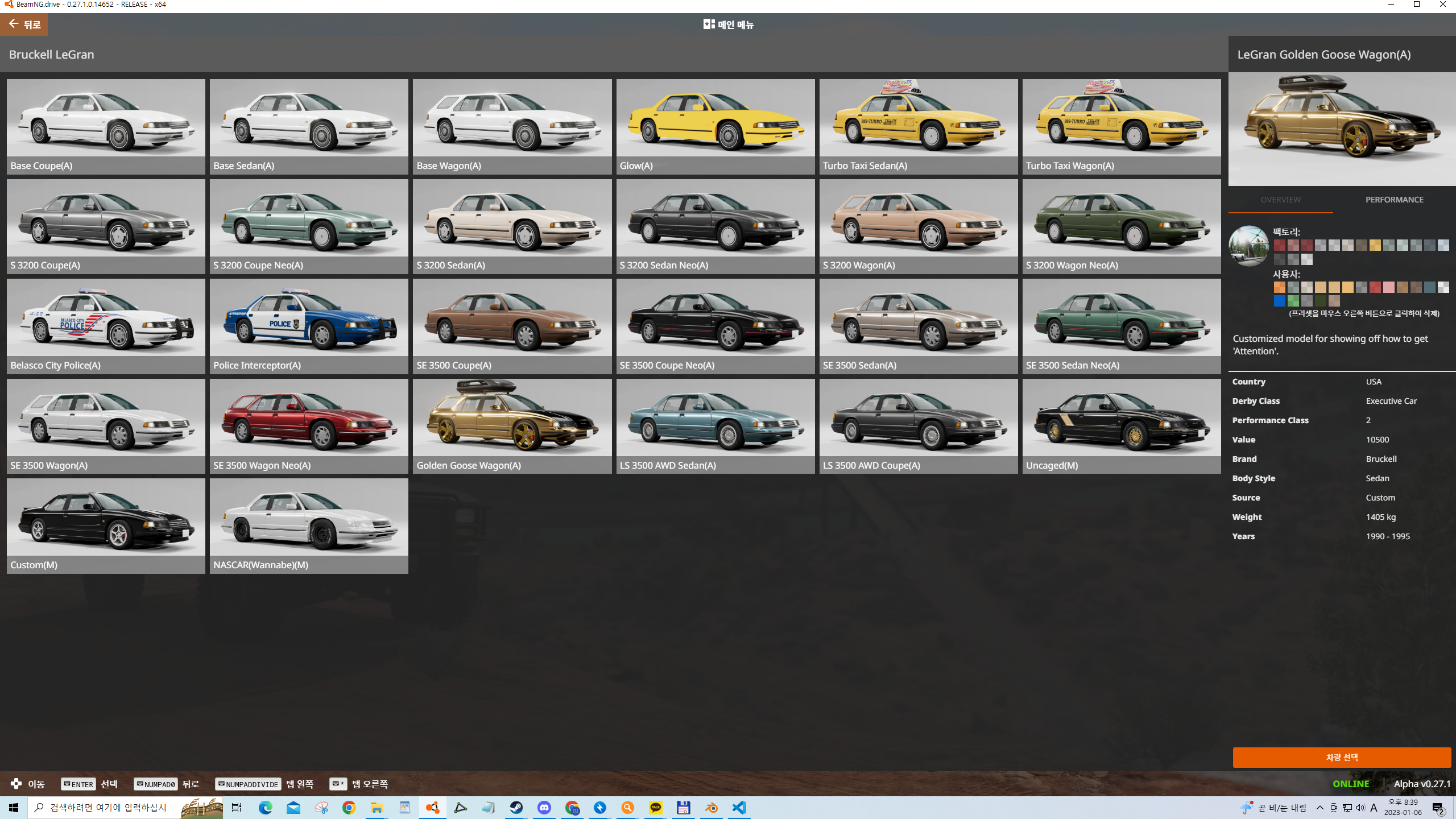Select the NASCAR(Wannabe)(M) car tile
Screen dimensions: 1456x819
(x=309, y=525)
